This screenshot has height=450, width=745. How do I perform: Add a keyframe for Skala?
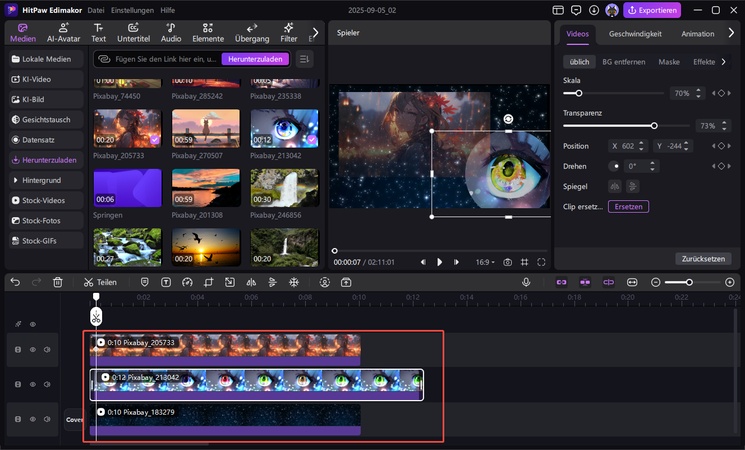[721, 93]
